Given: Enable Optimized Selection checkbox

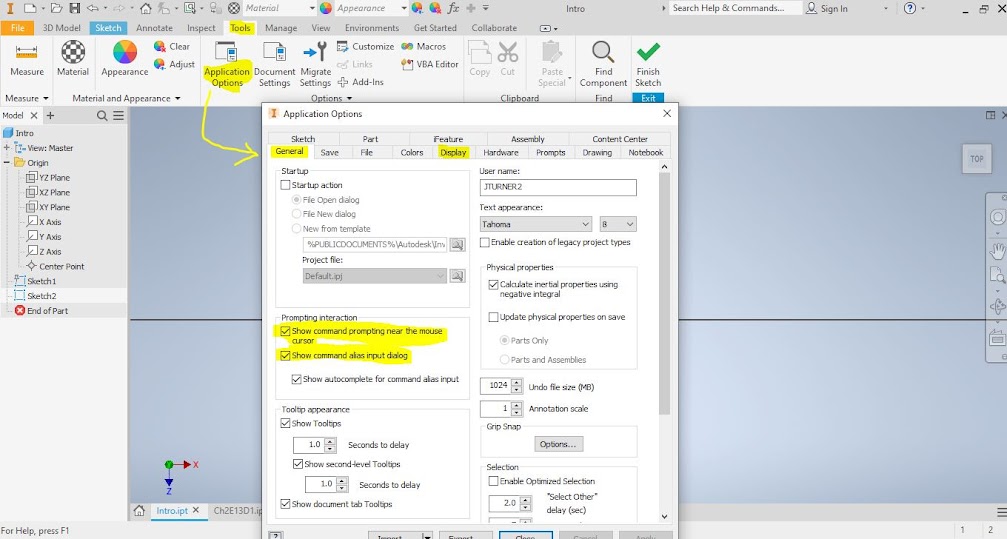Looking at the screenshot, I should tap(493, 481).
